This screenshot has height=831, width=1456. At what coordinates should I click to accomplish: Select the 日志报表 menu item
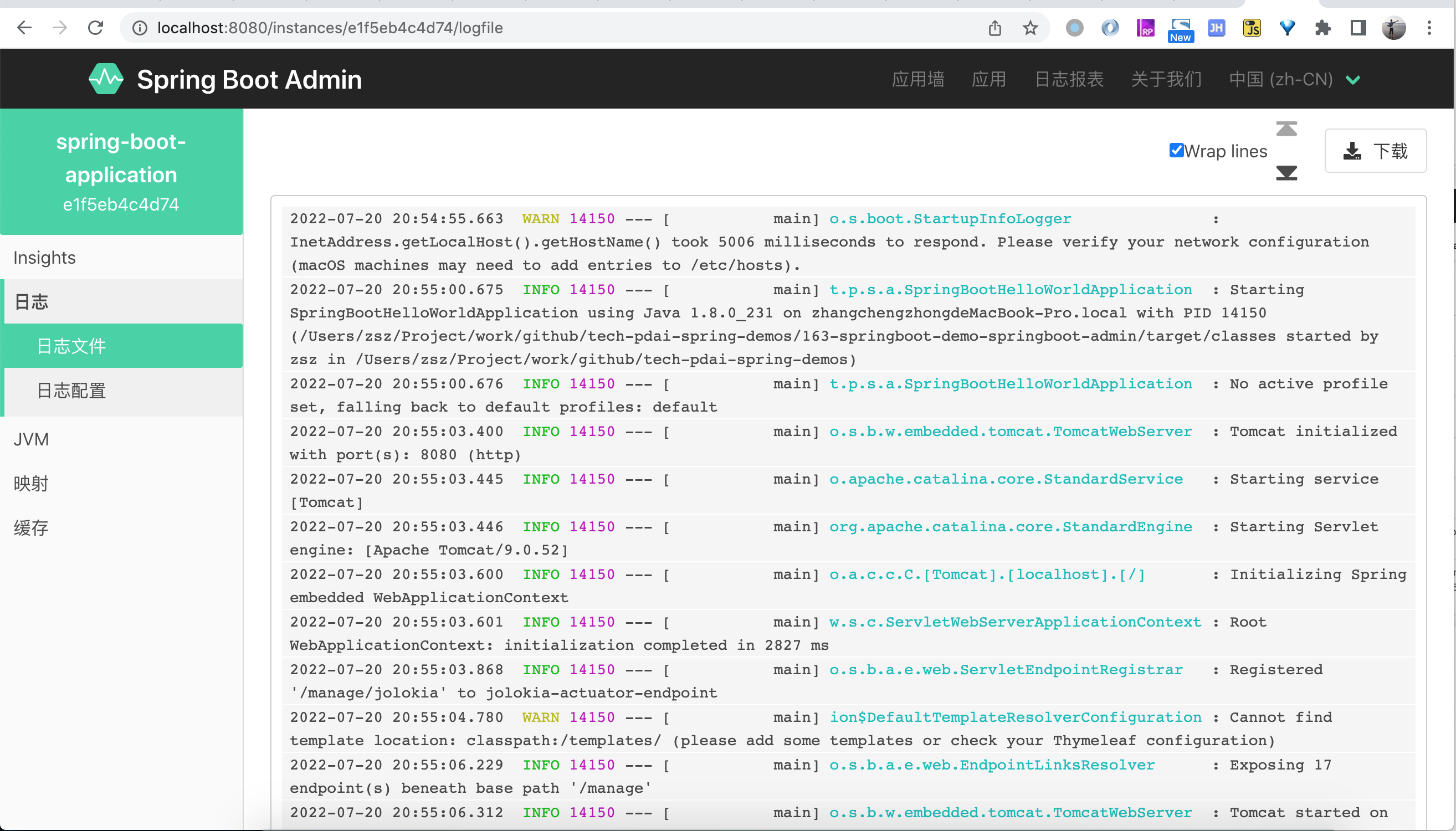[1069, 79]
